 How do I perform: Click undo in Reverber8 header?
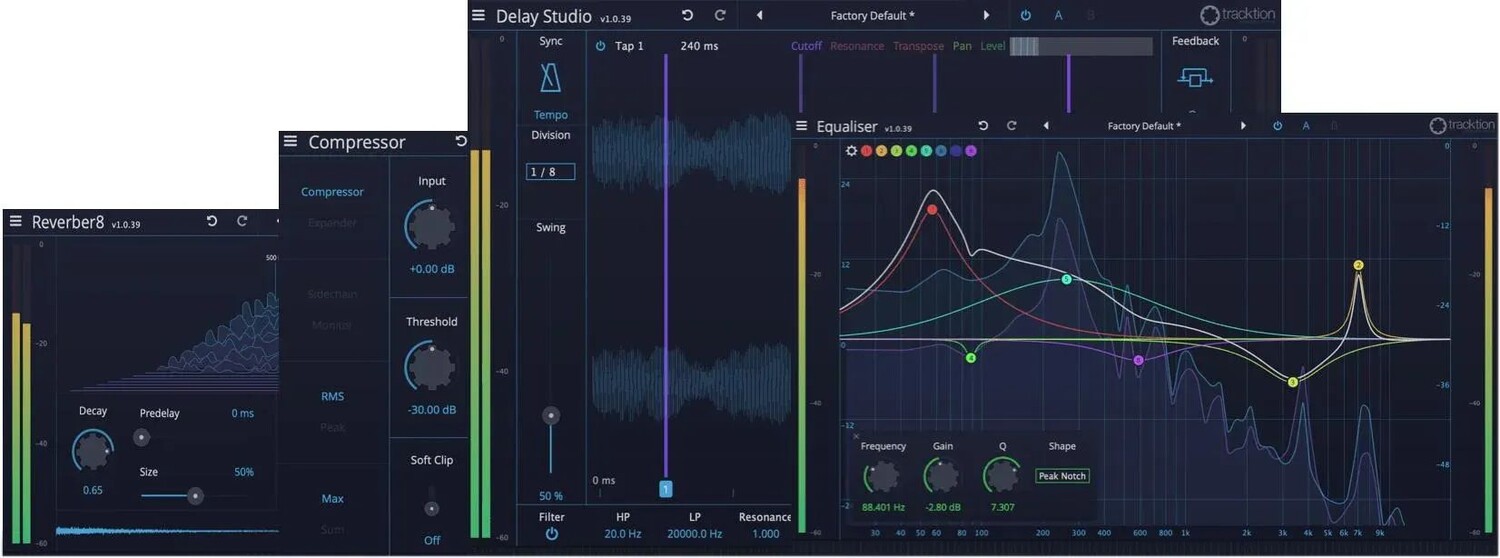click(212, 221)
